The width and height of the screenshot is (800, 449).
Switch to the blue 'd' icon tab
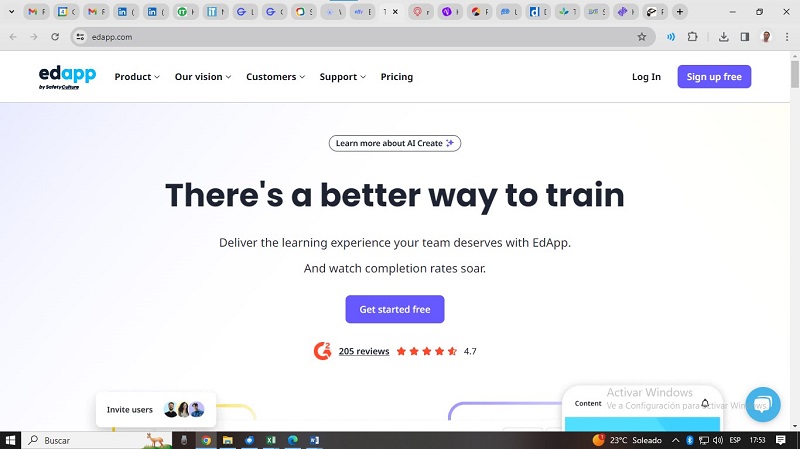click(538, 12)
